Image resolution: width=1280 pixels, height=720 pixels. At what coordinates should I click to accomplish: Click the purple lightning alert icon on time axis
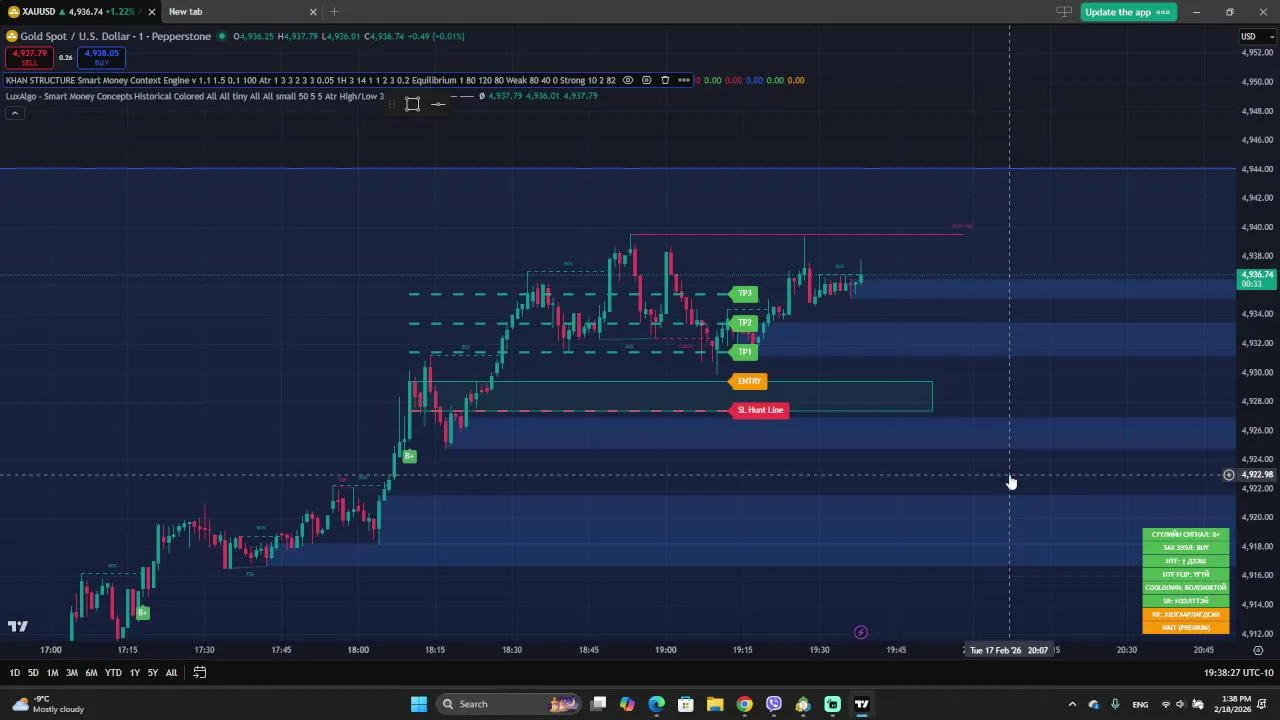[861, 632]
